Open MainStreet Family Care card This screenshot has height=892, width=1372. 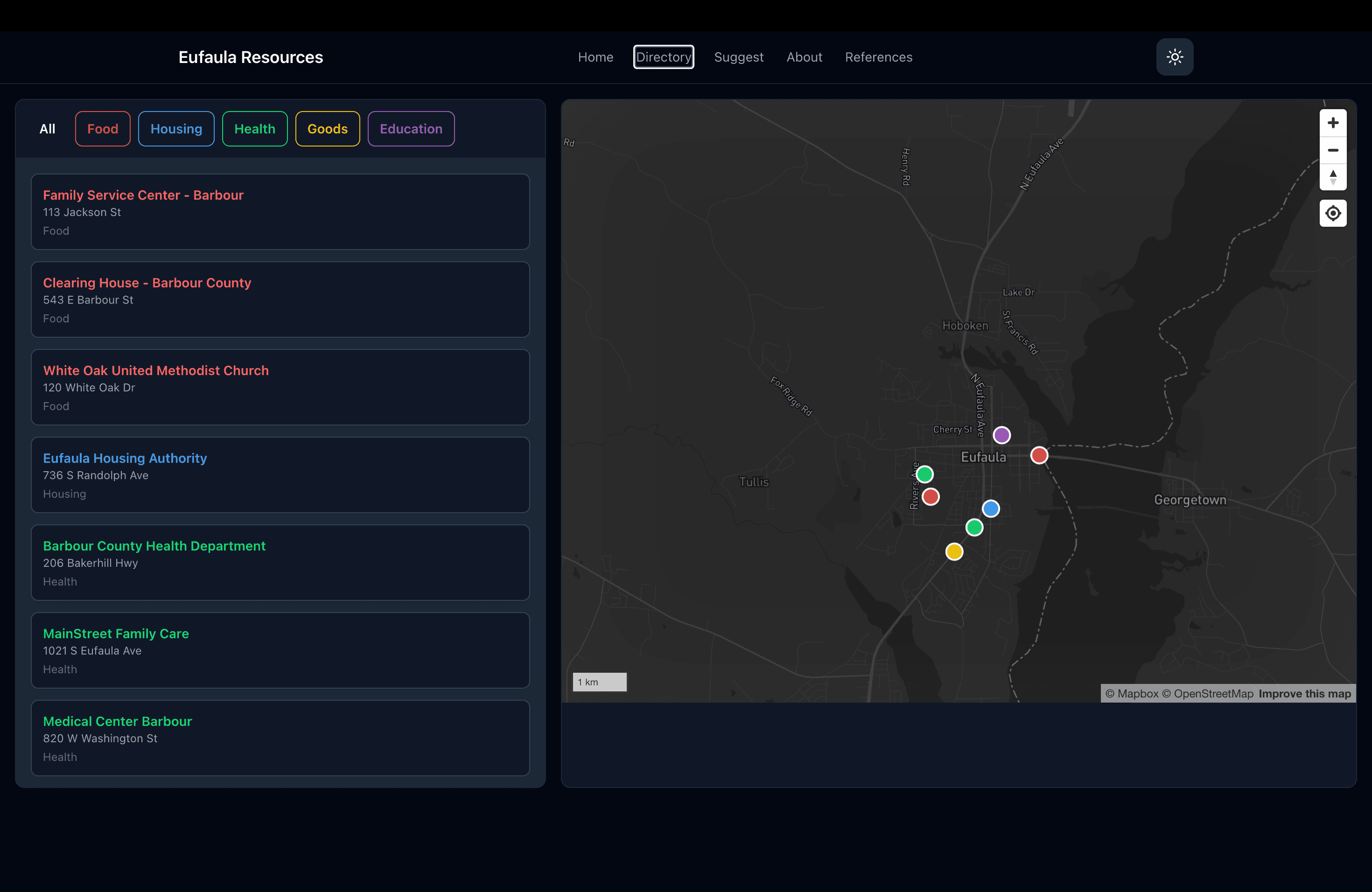point(280,650)
